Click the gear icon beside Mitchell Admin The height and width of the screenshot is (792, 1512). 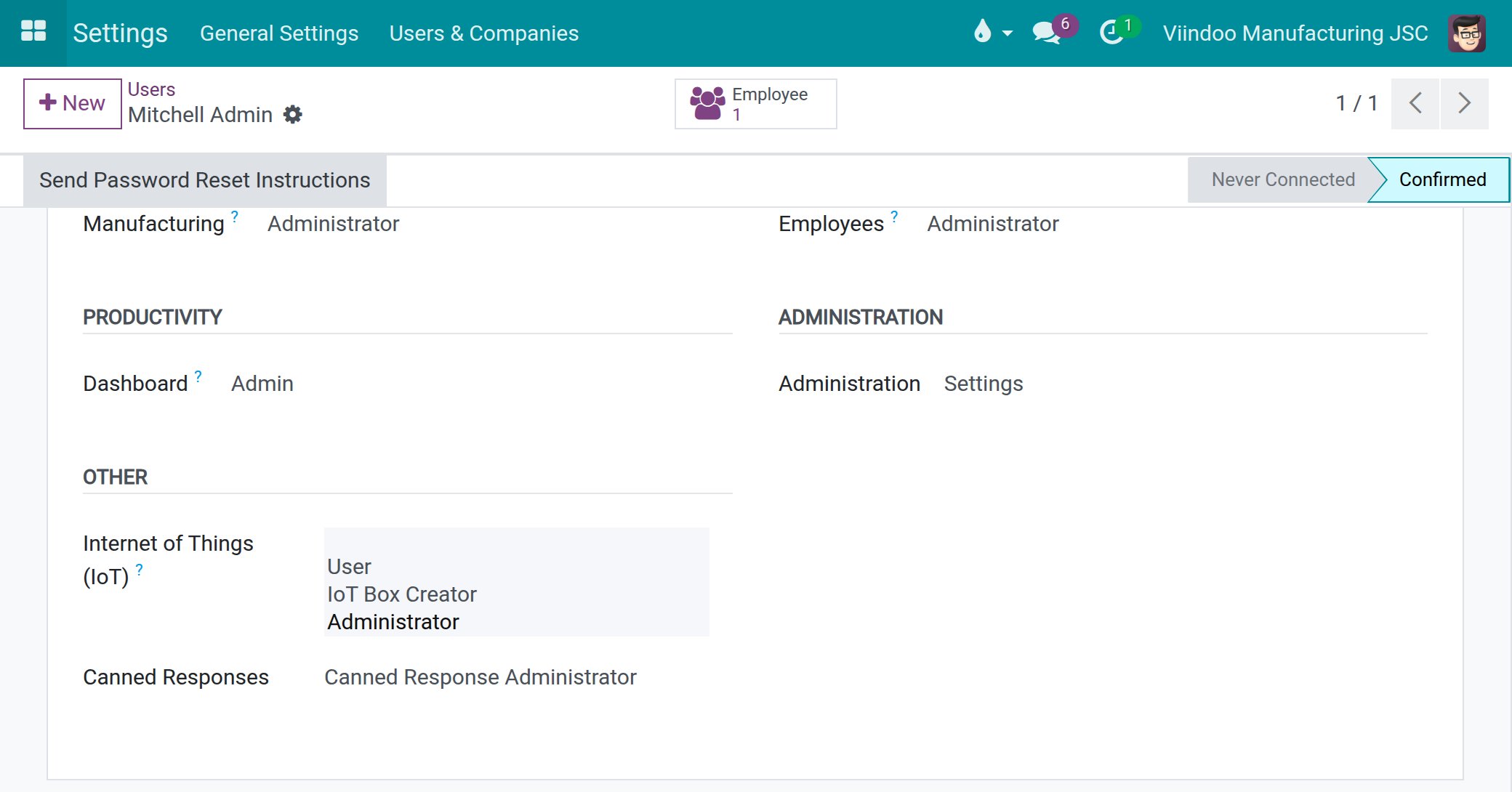coord(292,115)
